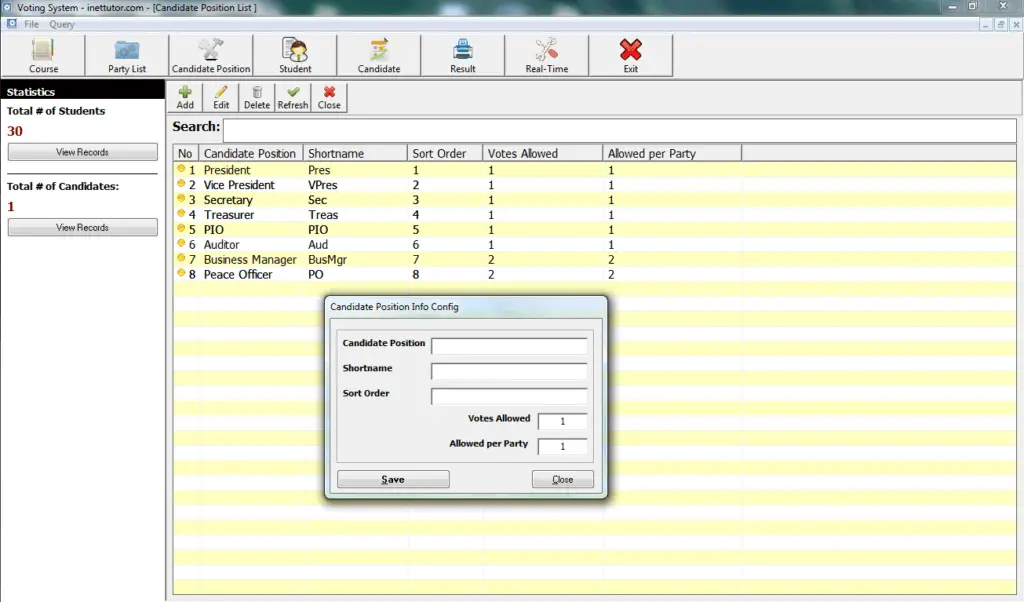Viewport: 1024px width, 602px height.
Task: Edit the selected position using pencil icon
Action: tap(220, 97)
